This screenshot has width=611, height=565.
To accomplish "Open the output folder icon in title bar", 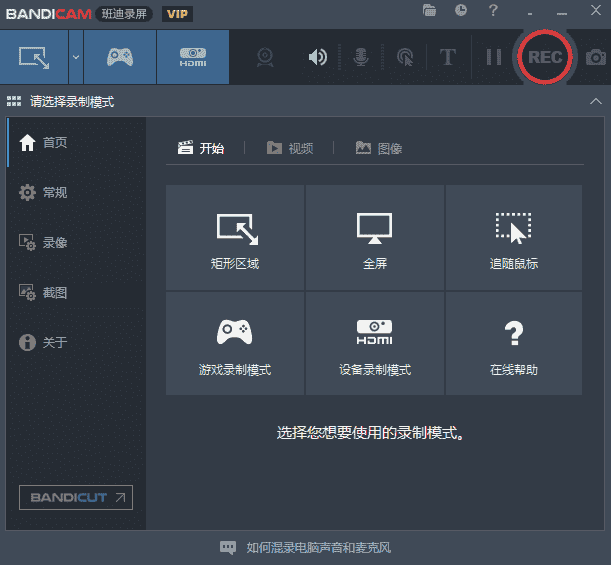I will tap(430, 11).
